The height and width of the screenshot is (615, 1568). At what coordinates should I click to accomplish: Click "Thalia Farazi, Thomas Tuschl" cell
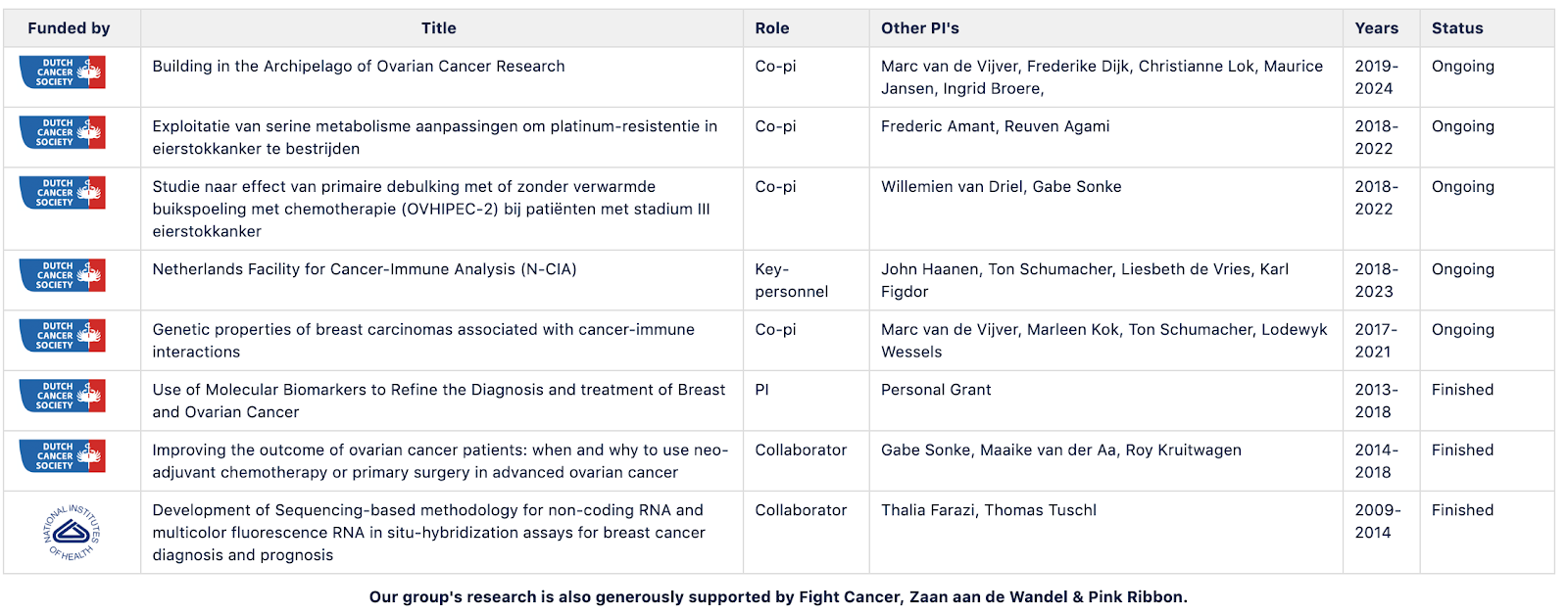(989, 510)
